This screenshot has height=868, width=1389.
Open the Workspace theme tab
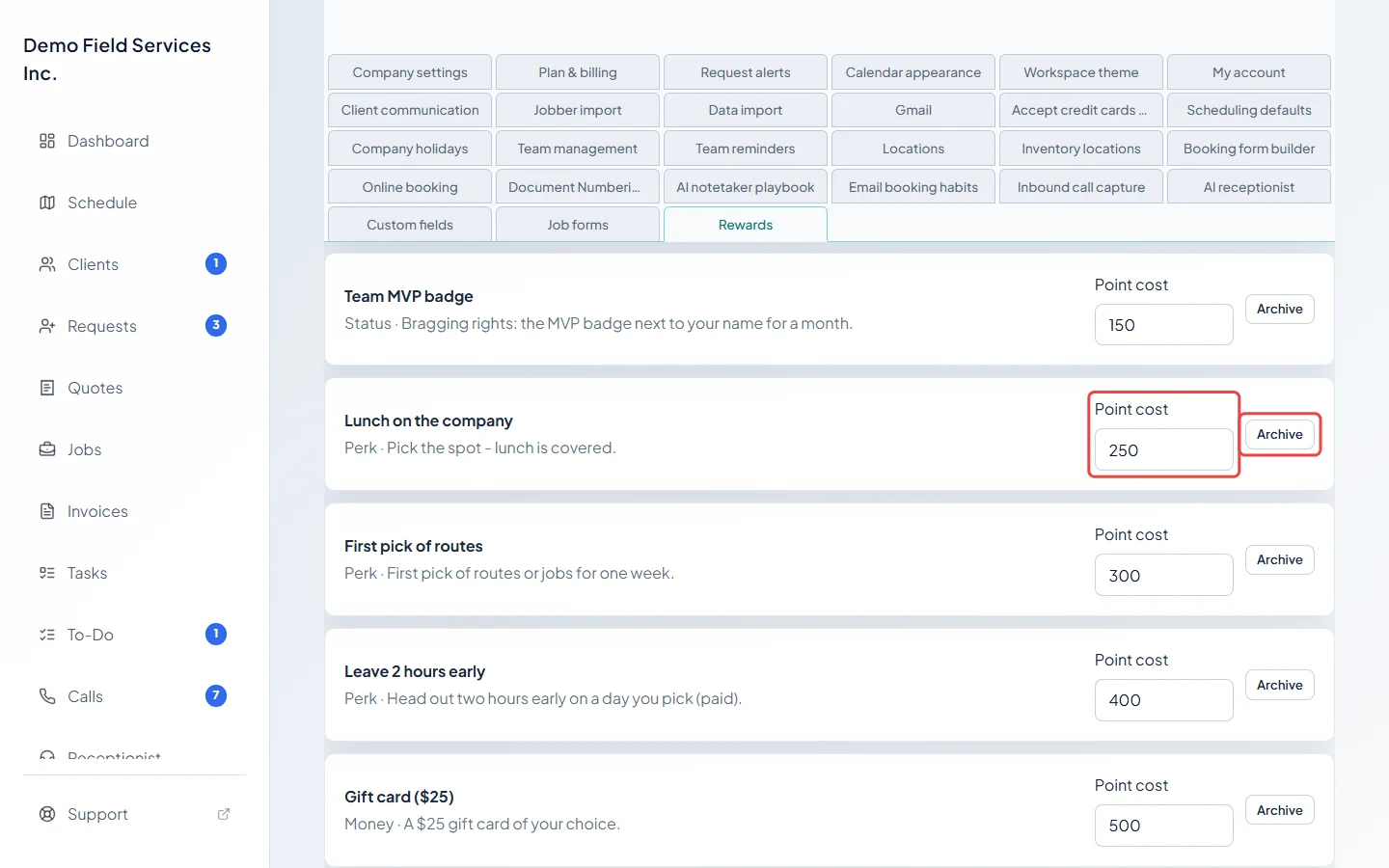(1081, 72)
